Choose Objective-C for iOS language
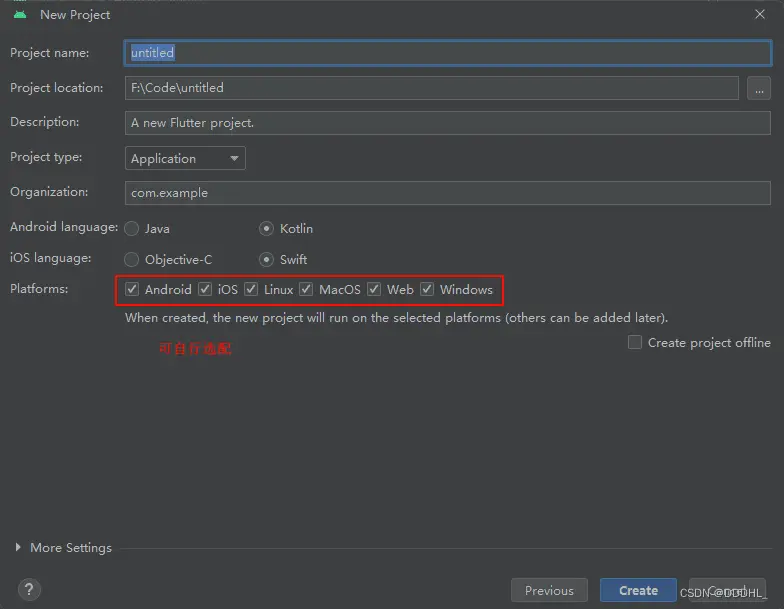Screen dimensions: 784x609 click(132, 260)
